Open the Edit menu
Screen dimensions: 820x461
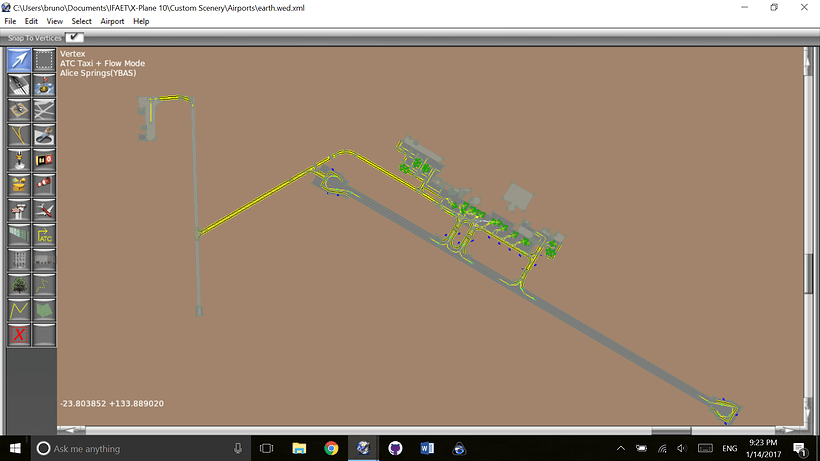pyautogui.click(x=31, y=21)
